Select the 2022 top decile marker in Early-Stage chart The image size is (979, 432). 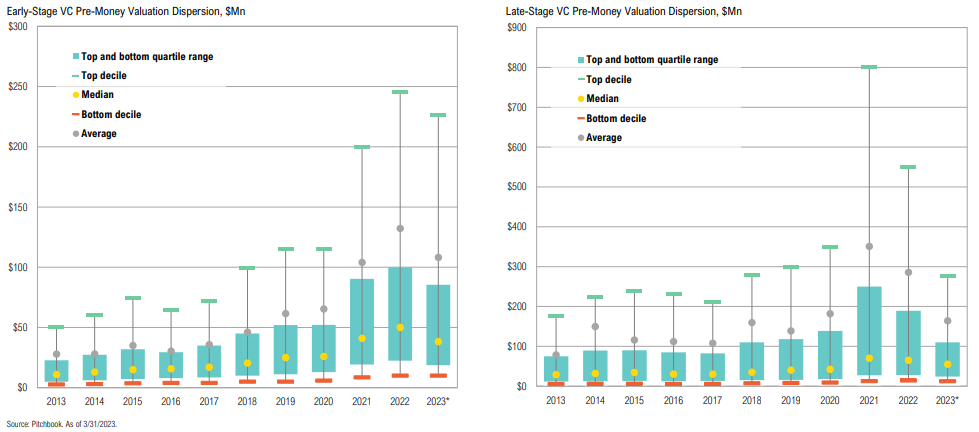(400, 92)
